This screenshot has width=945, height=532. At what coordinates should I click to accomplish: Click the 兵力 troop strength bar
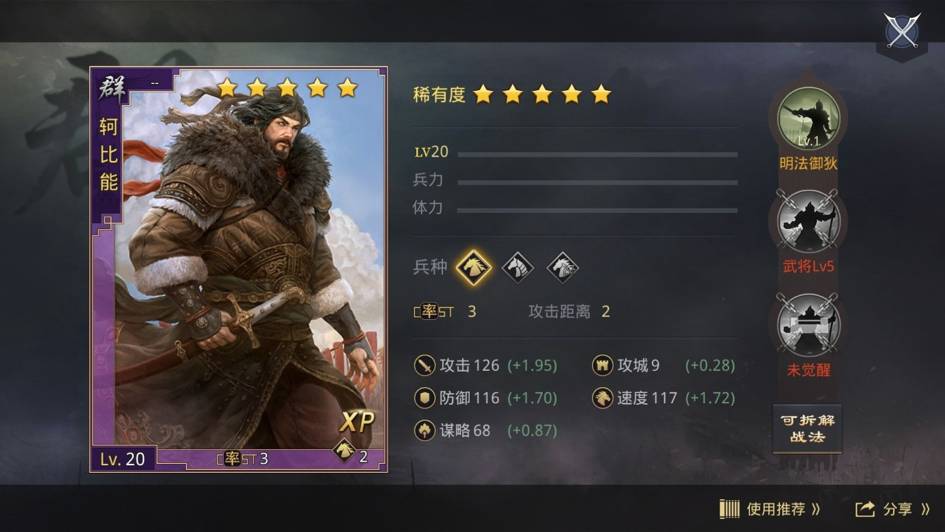597,182
